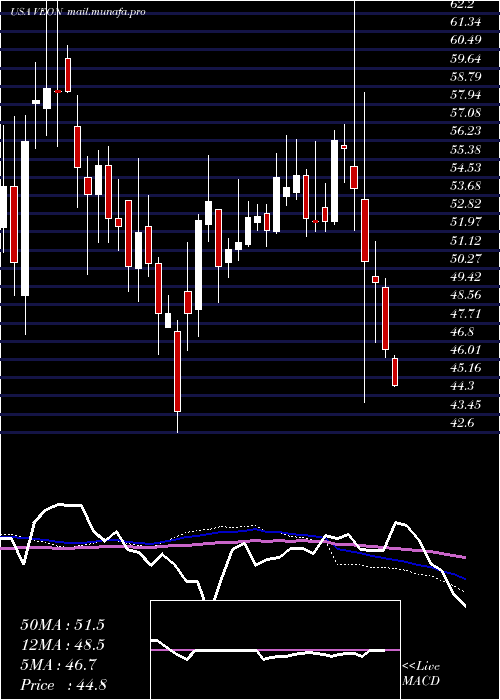Select the 56.23 price axis label
Screen dimensions: 500x700
coord(466,131)
